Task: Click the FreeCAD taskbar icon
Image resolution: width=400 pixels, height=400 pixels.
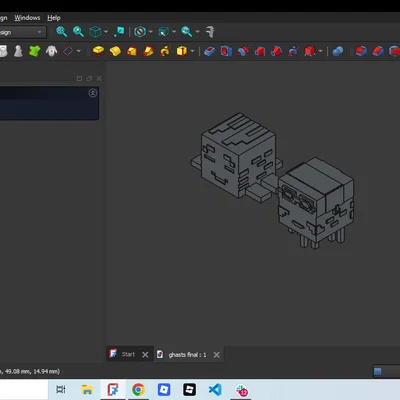Action: tap(113, 389)
